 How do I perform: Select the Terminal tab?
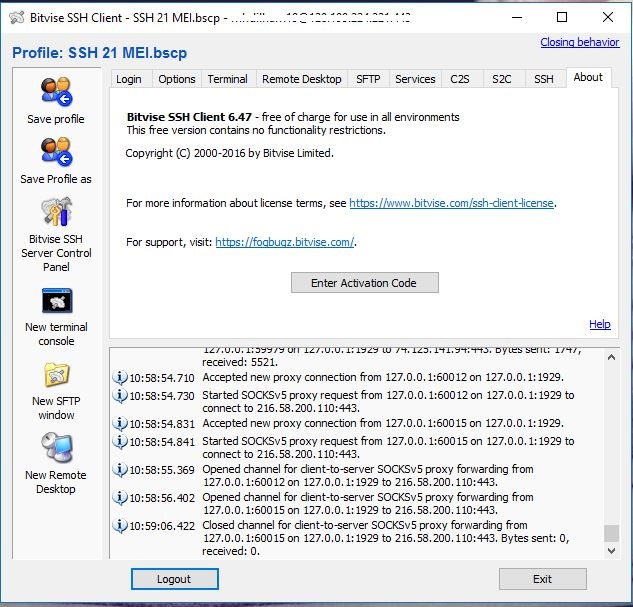pos(228,79)
